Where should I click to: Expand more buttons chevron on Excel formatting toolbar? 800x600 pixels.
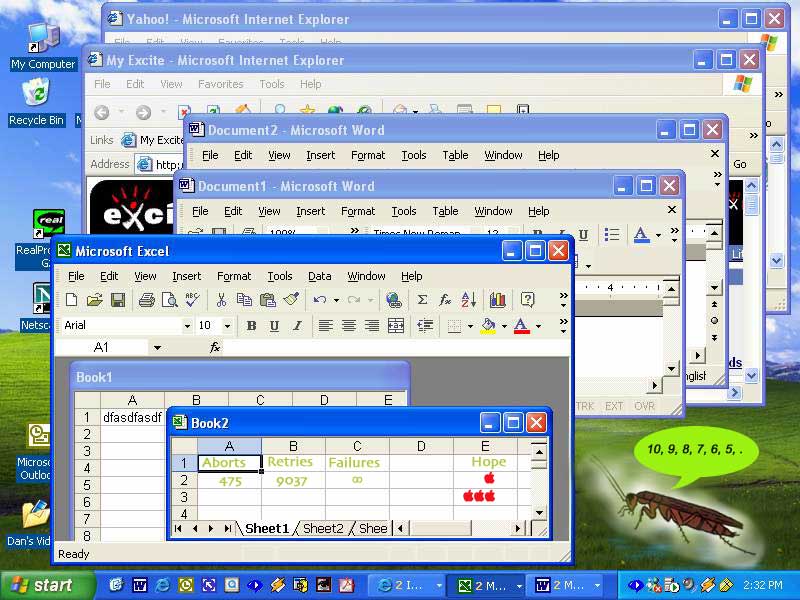tap(563, 326)
